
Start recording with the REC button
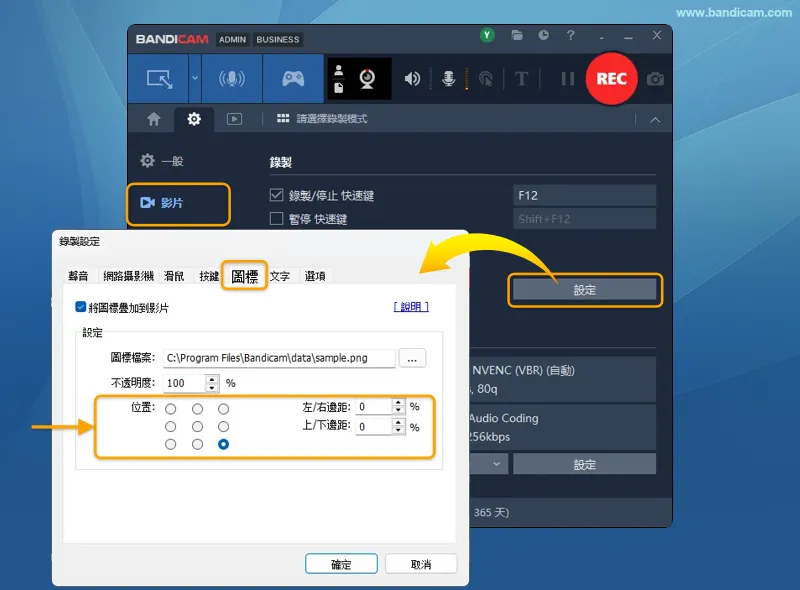pos(611,79)
